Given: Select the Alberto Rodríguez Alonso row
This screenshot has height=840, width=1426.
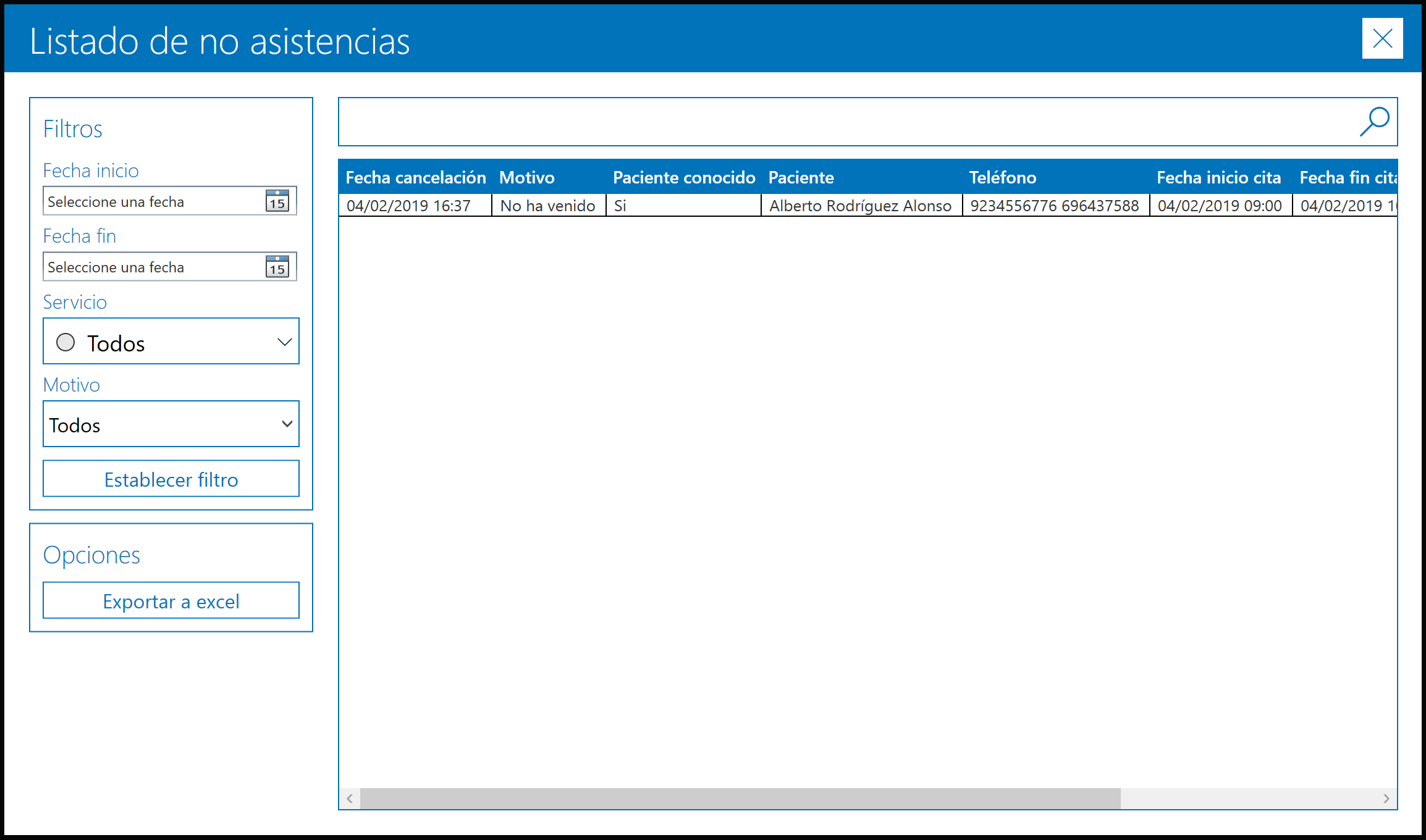Looking at the screenshot, I should click(x=860, y=206).
